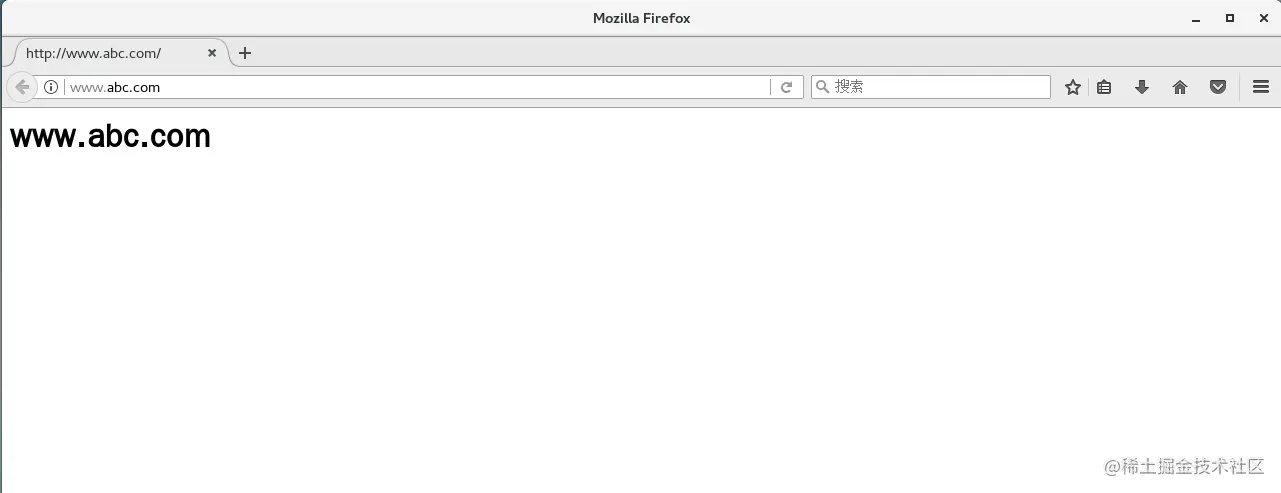The height and width of the screenshot is (493, 1281).
Task: Bookmark this page with the star icon
Action: 1073,87
